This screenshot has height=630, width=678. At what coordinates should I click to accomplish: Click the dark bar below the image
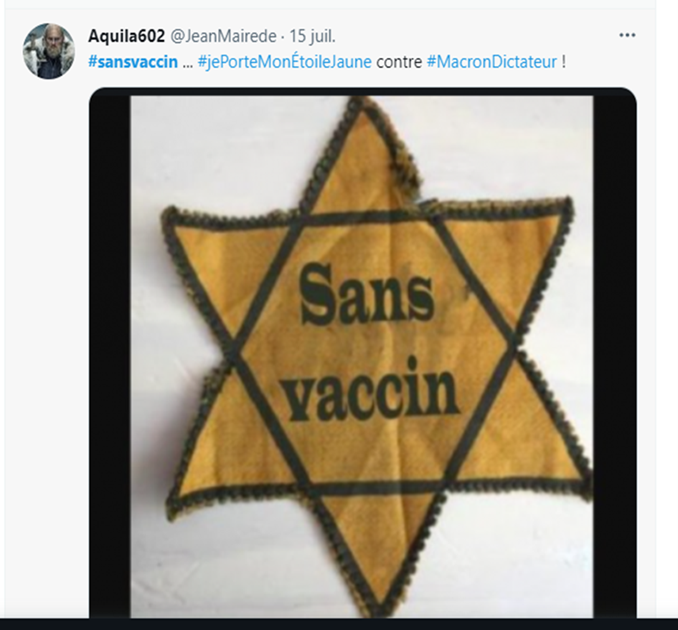[x=339, y=624]
